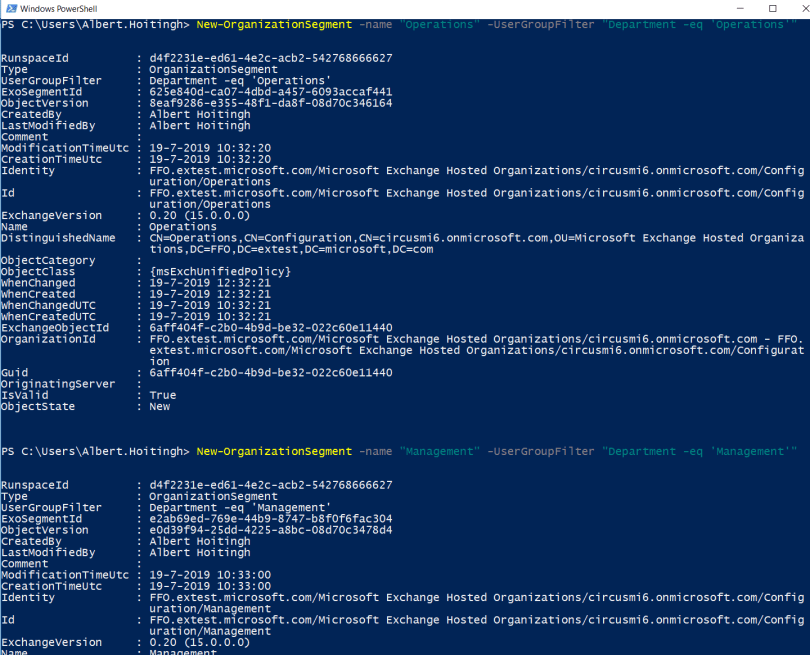Click the IsValid value True
This screenshot has width=810, height=655.
(163, 395)
